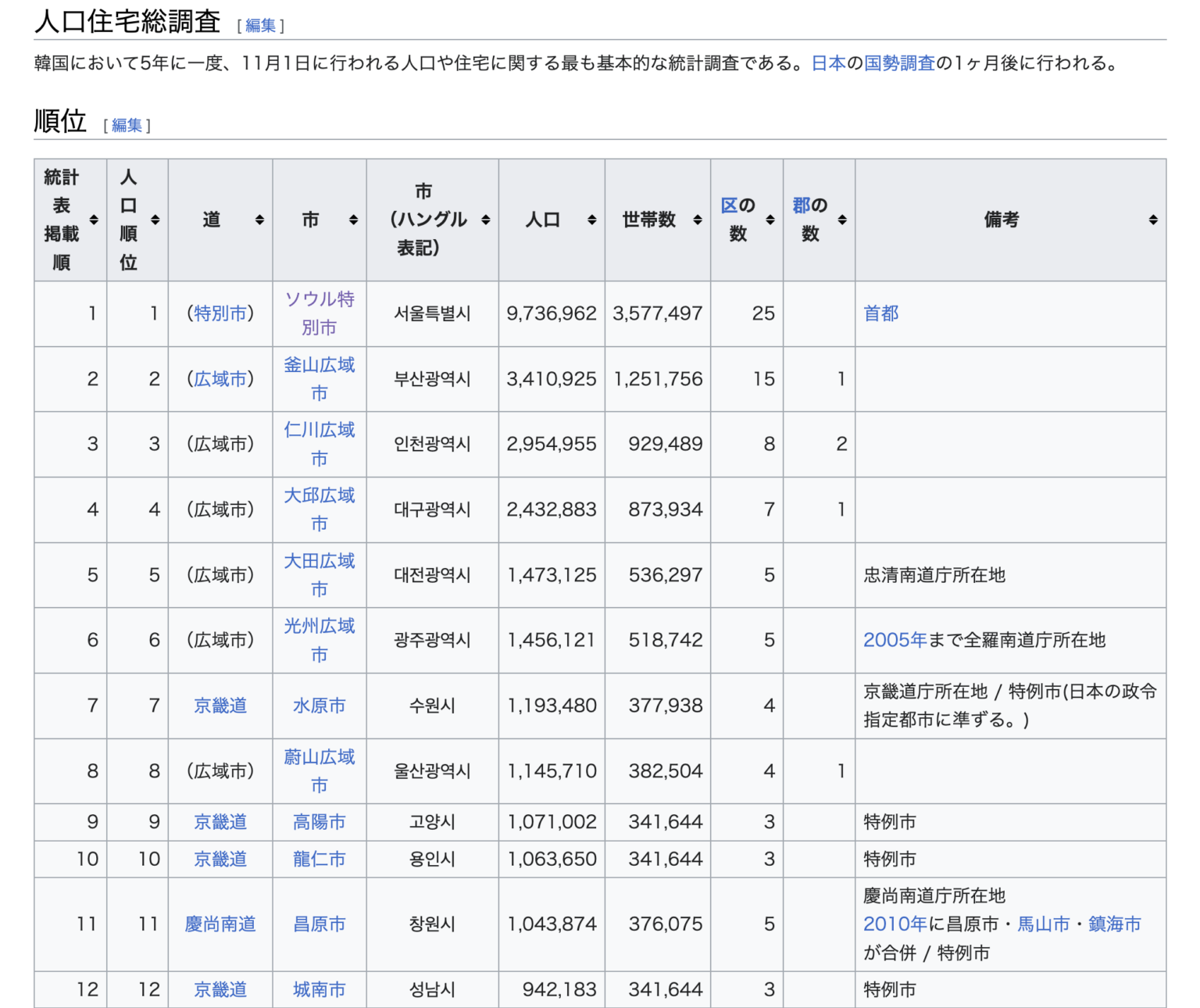Click the sort arrows on the 市 column

pos(354,220)
